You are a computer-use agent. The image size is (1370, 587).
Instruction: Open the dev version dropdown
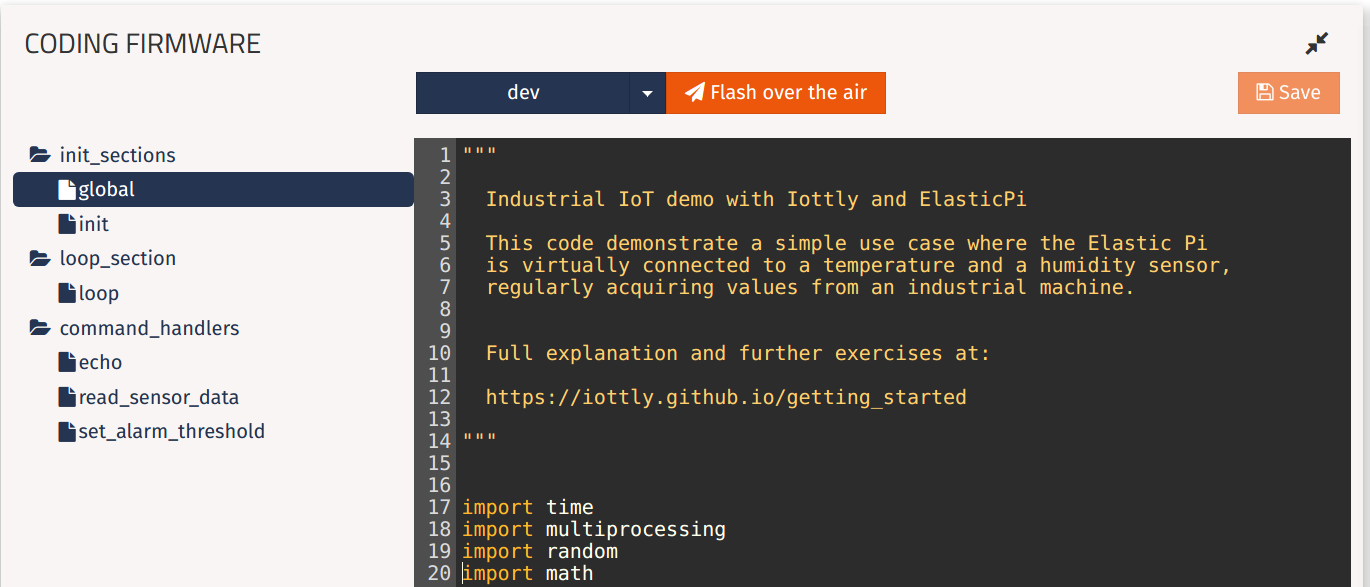pyautogui.click(x=648, y=92)
